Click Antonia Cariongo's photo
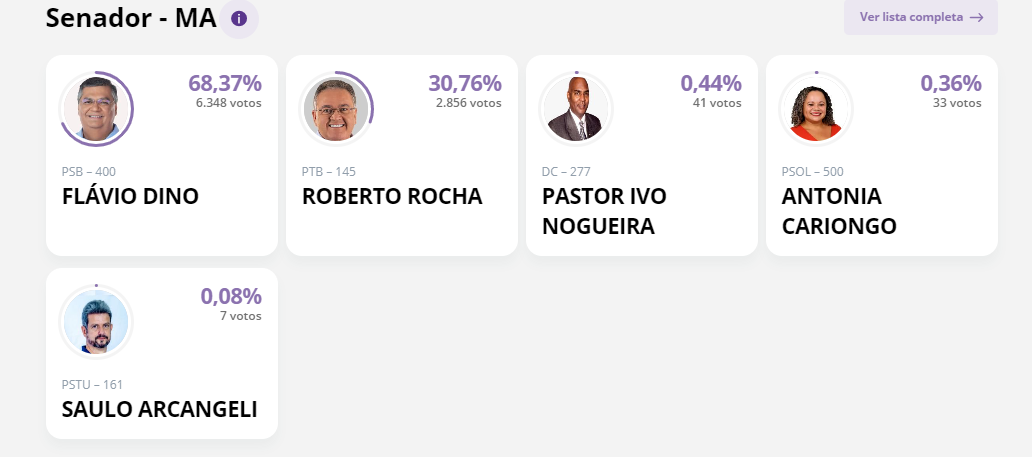 [817, 109]
